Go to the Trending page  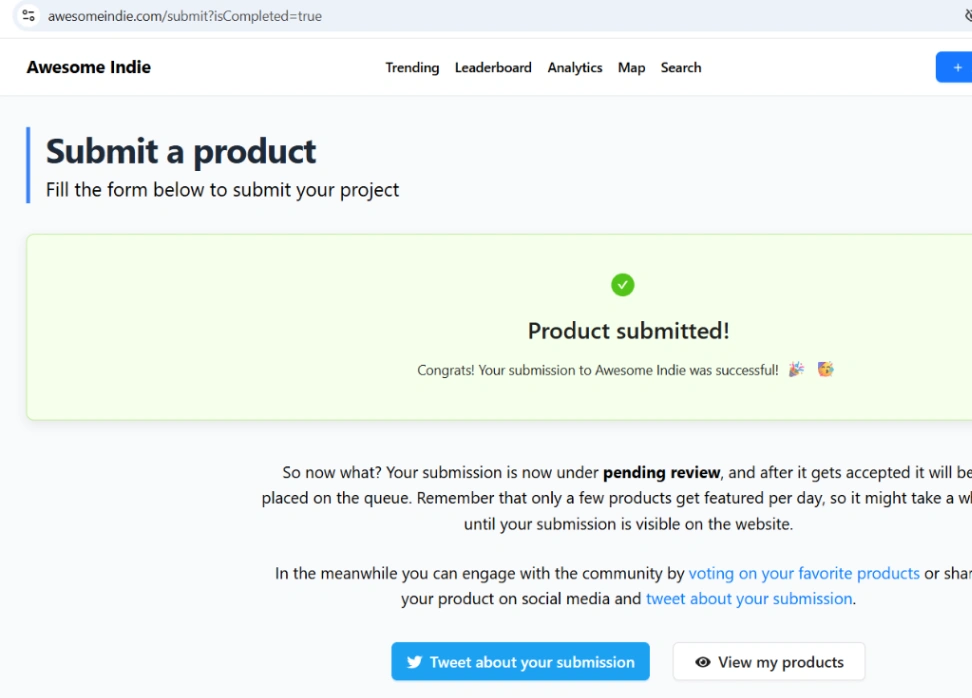pos(412,68)
